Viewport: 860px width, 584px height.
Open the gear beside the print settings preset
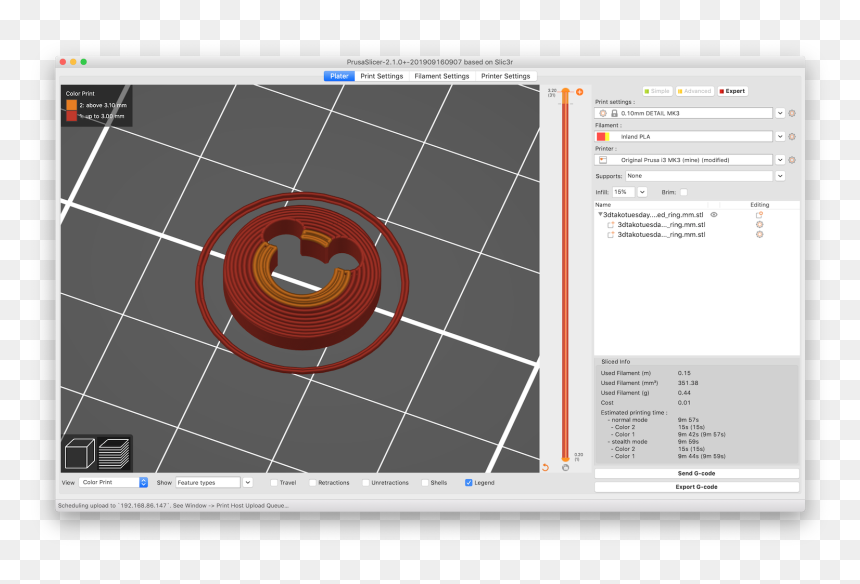click(x=792, y=113)
